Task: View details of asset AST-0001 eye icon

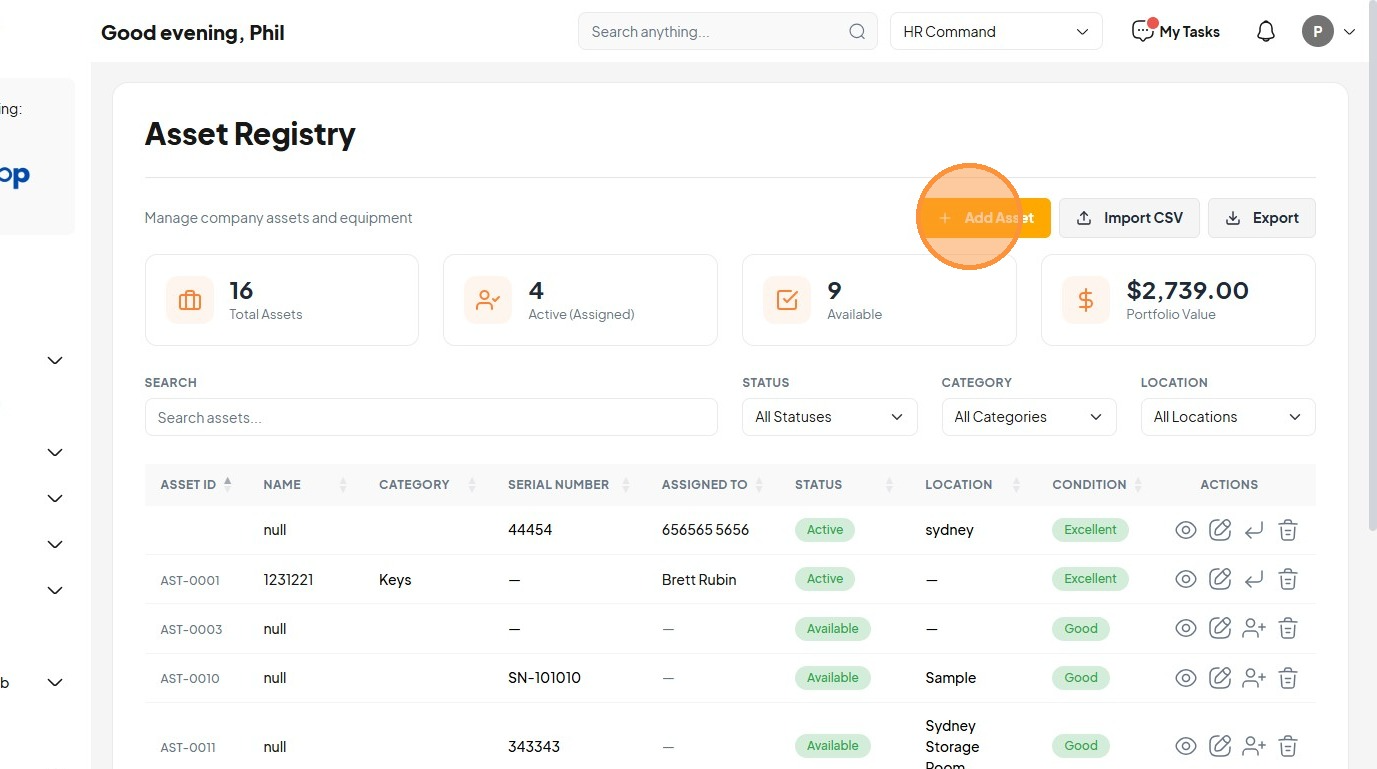Action: pyautogui.click(x=1186, y=579)
